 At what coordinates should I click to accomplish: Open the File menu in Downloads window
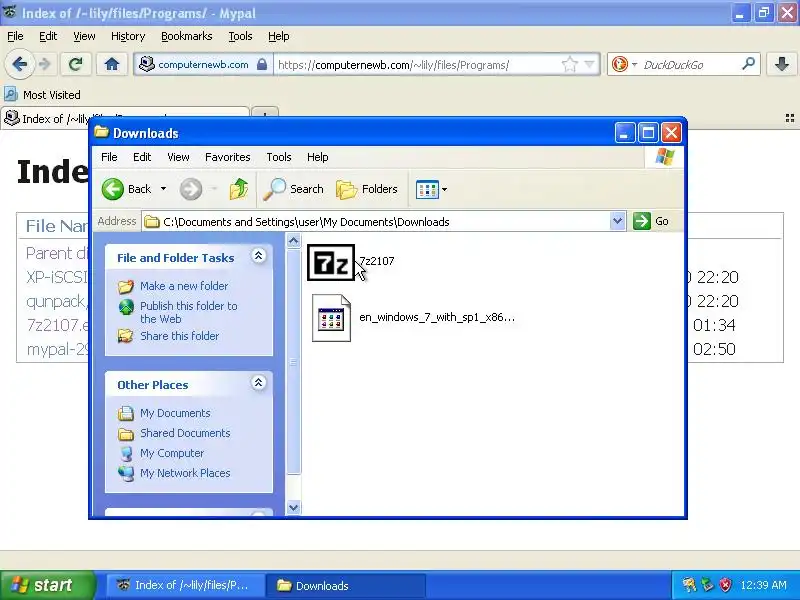[x=109, y=157]
